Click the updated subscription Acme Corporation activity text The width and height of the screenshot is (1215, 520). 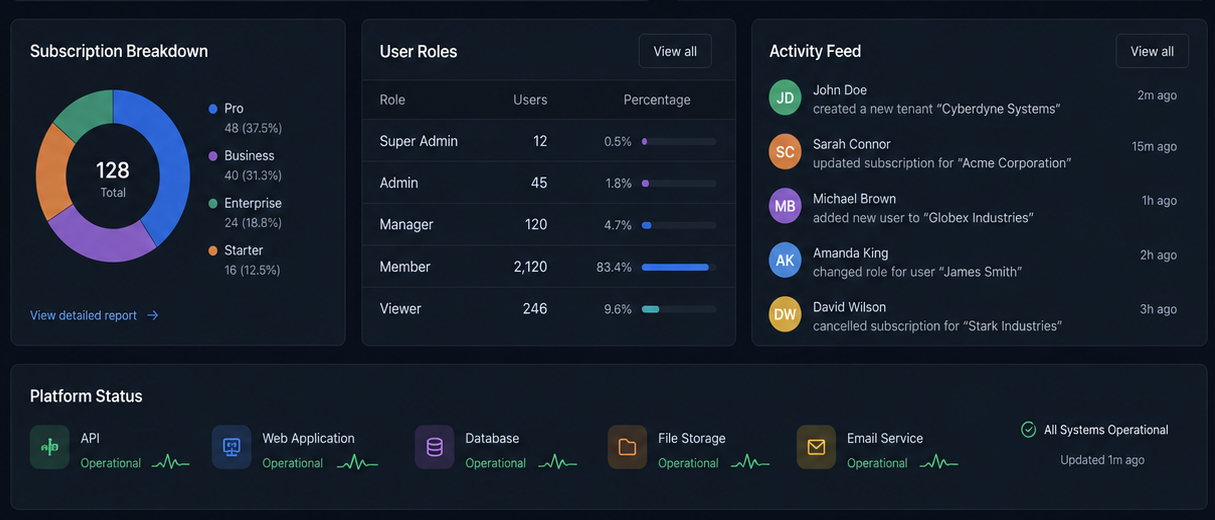coord(942,162)
